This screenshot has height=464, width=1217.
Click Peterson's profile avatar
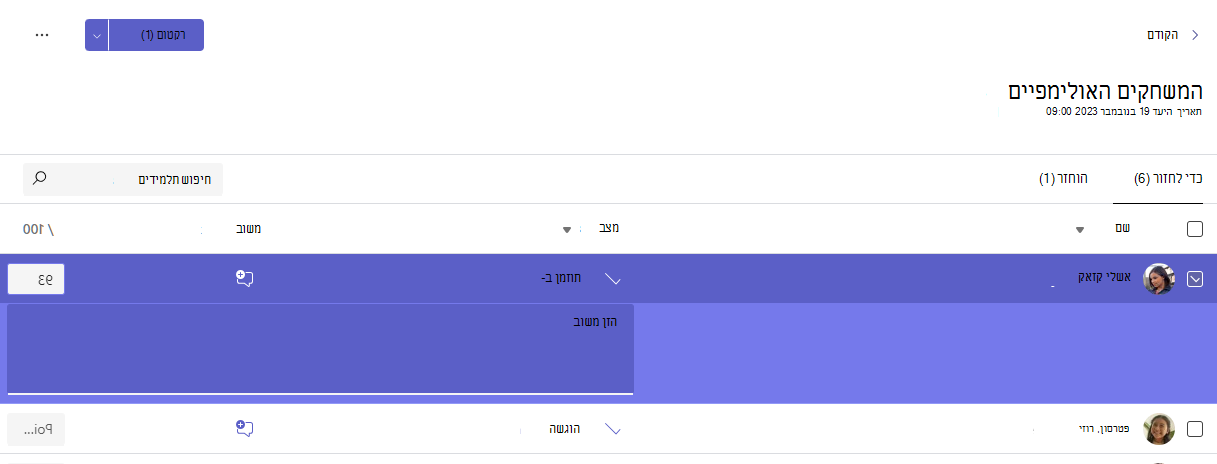tap(1159, 429)
